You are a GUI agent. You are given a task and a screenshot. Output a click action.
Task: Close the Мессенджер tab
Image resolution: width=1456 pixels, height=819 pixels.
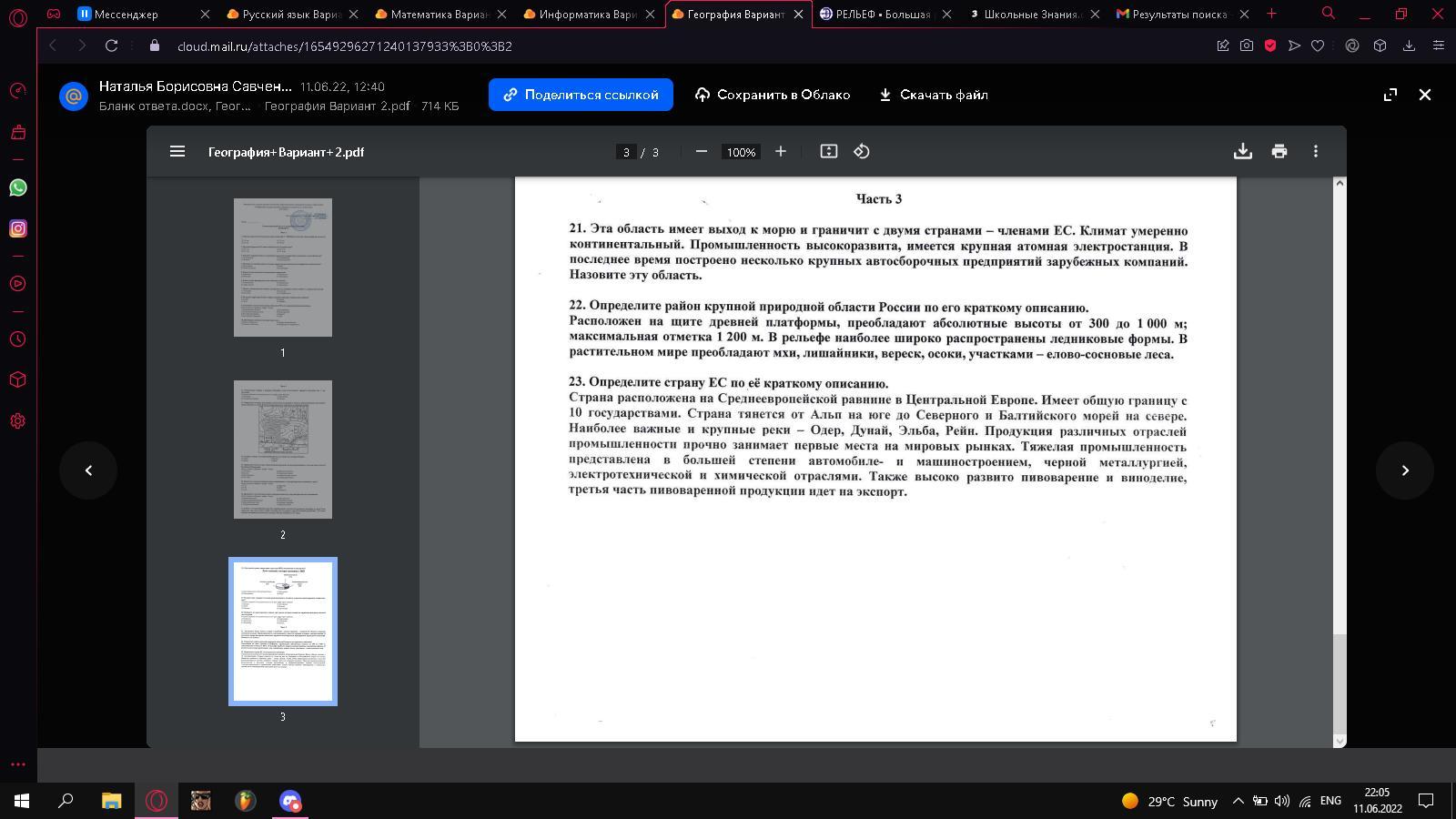[205, 14]
